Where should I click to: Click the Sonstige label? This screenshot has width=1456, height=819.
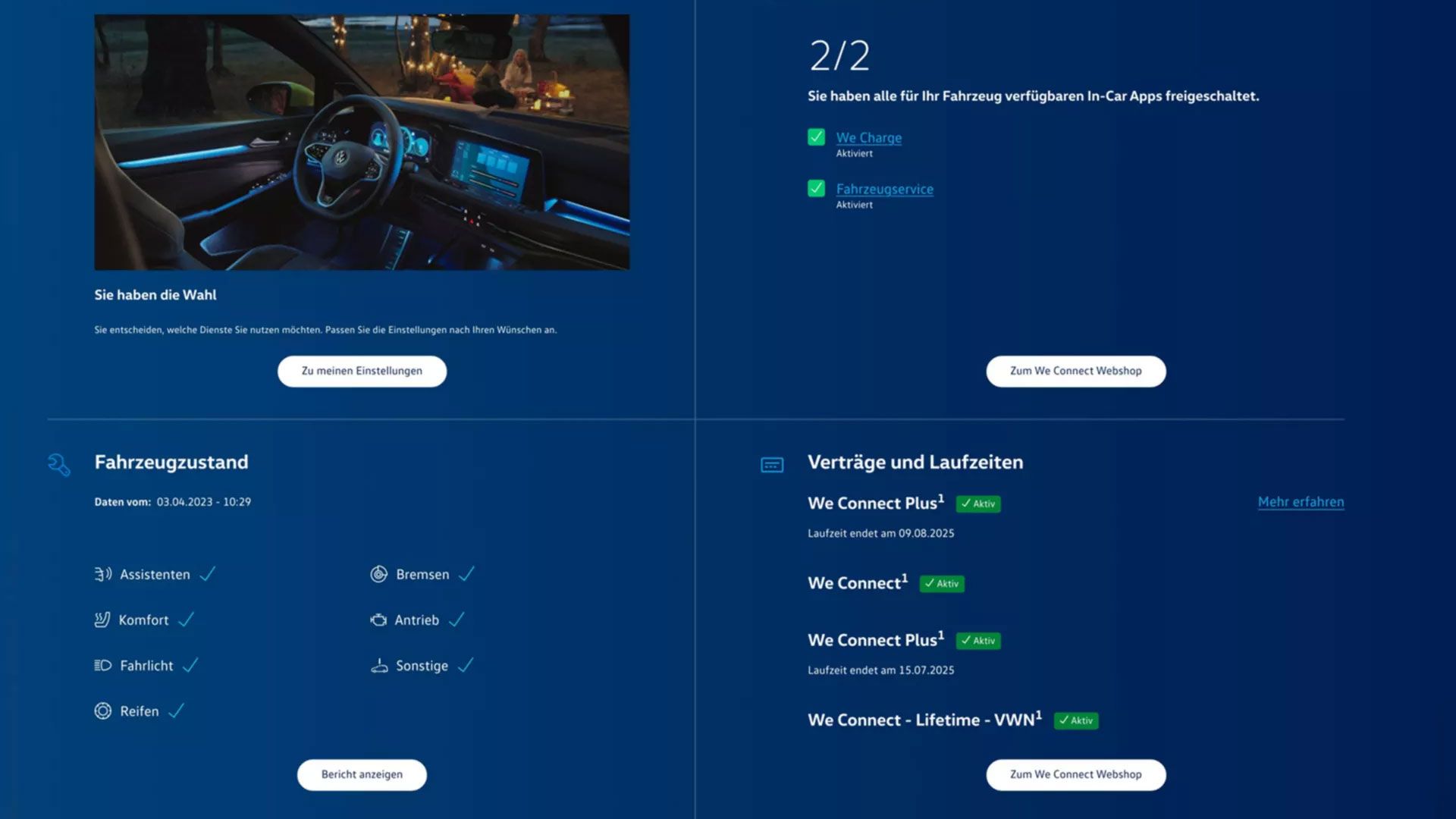pos(422,666)
